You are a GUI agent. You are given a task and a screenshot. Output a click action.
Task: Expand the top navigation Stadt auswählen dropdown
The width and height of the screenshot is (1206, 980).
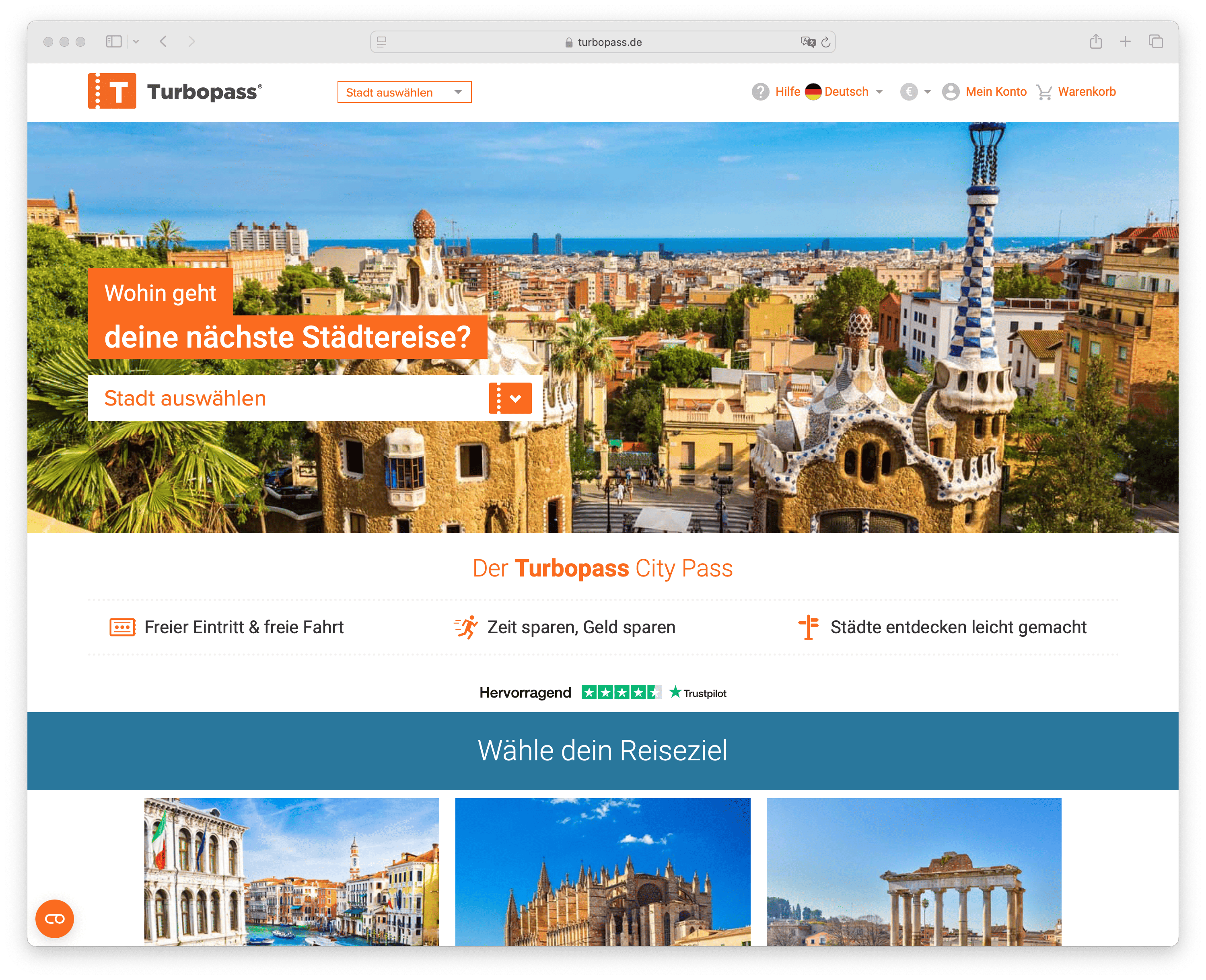coord(404,92)
